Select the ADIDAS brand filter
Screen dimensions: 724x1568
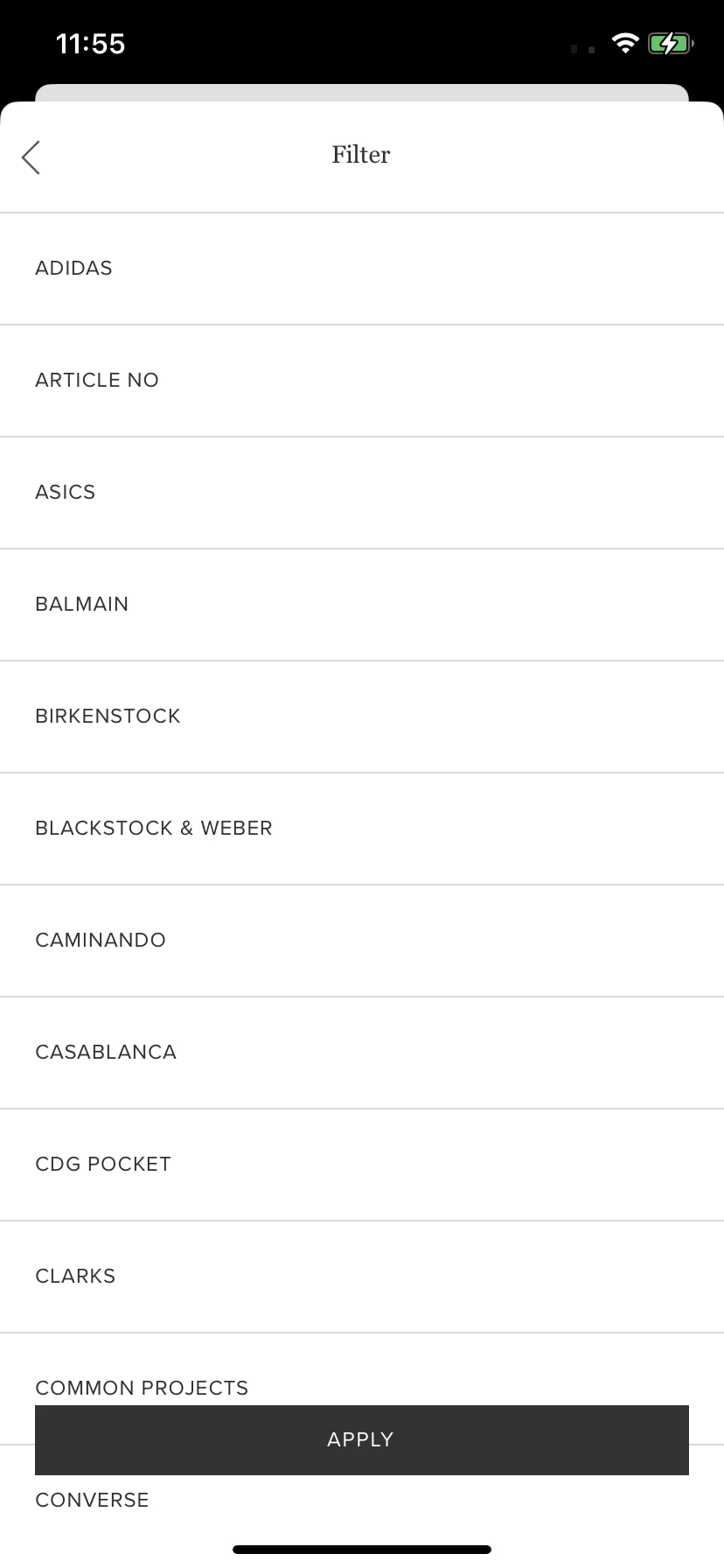coord(362,269)
